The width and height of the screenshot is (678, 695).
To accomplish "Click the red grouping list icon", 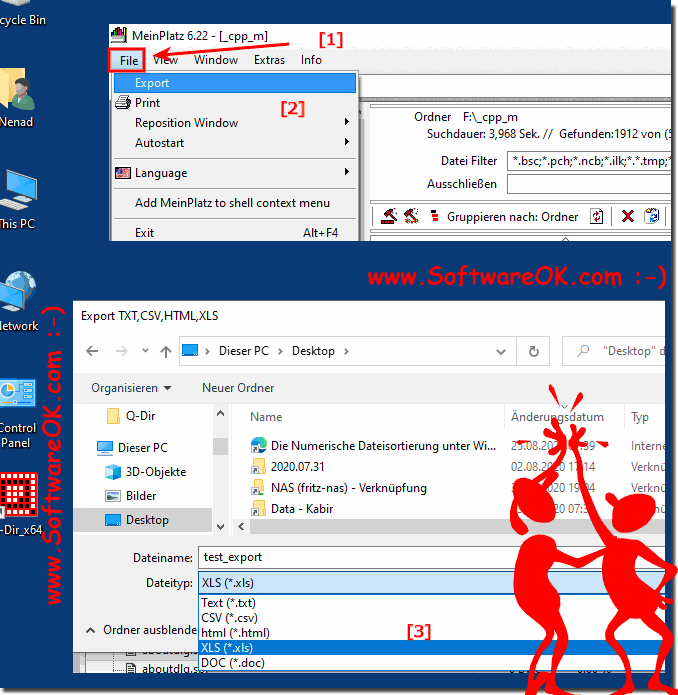I will [435, 216].
